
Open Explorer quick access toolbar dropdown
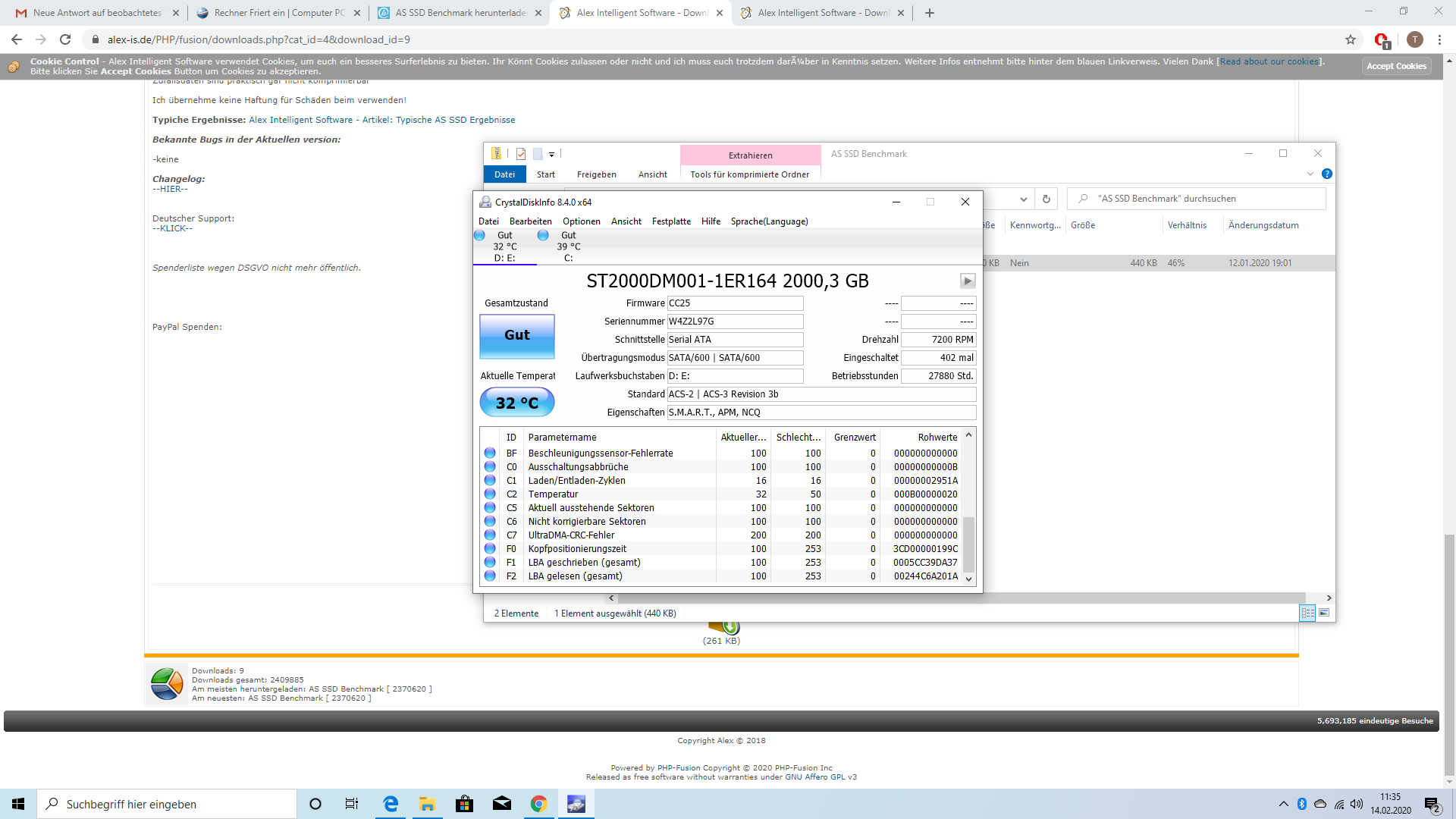[x=552, y=155]
